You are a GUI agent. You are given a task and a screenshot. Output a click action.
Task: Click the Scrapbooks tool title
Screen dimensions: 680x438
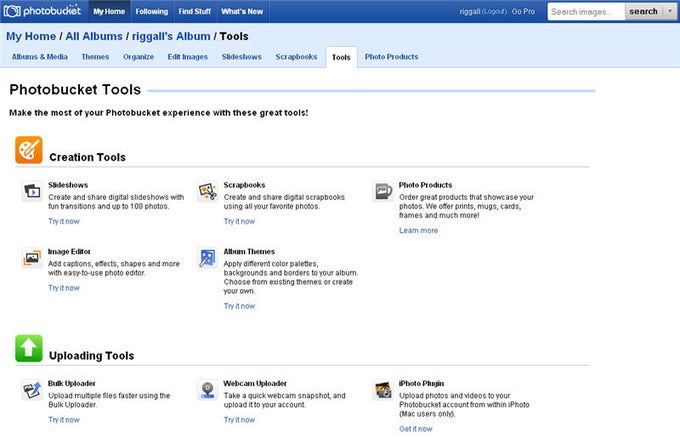coord(245,185)
